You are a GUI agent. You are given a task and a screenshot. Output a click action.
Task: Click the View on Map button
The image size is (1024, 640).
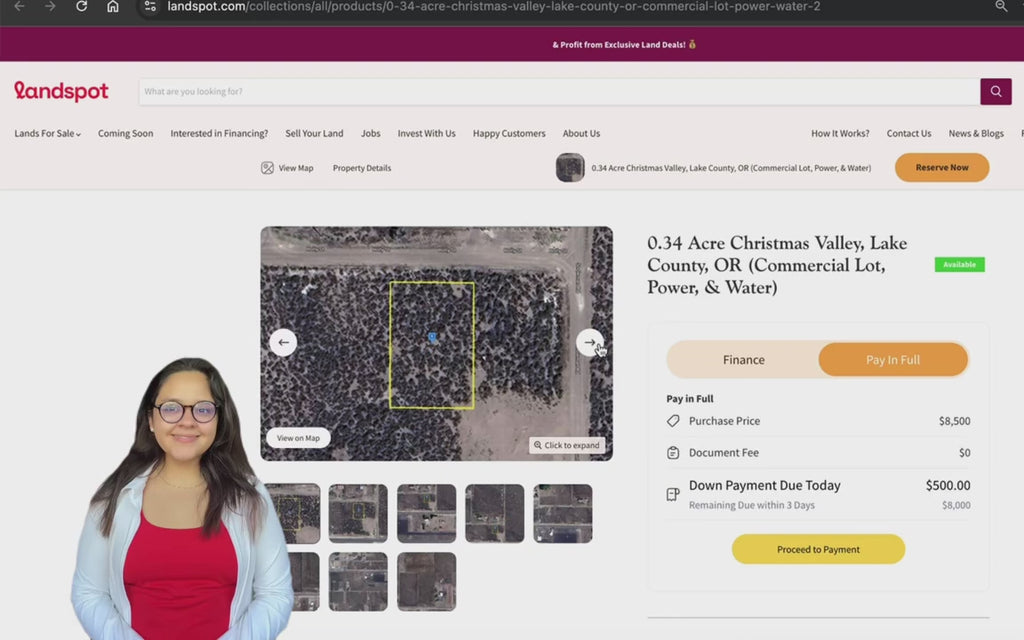(298, 438)
